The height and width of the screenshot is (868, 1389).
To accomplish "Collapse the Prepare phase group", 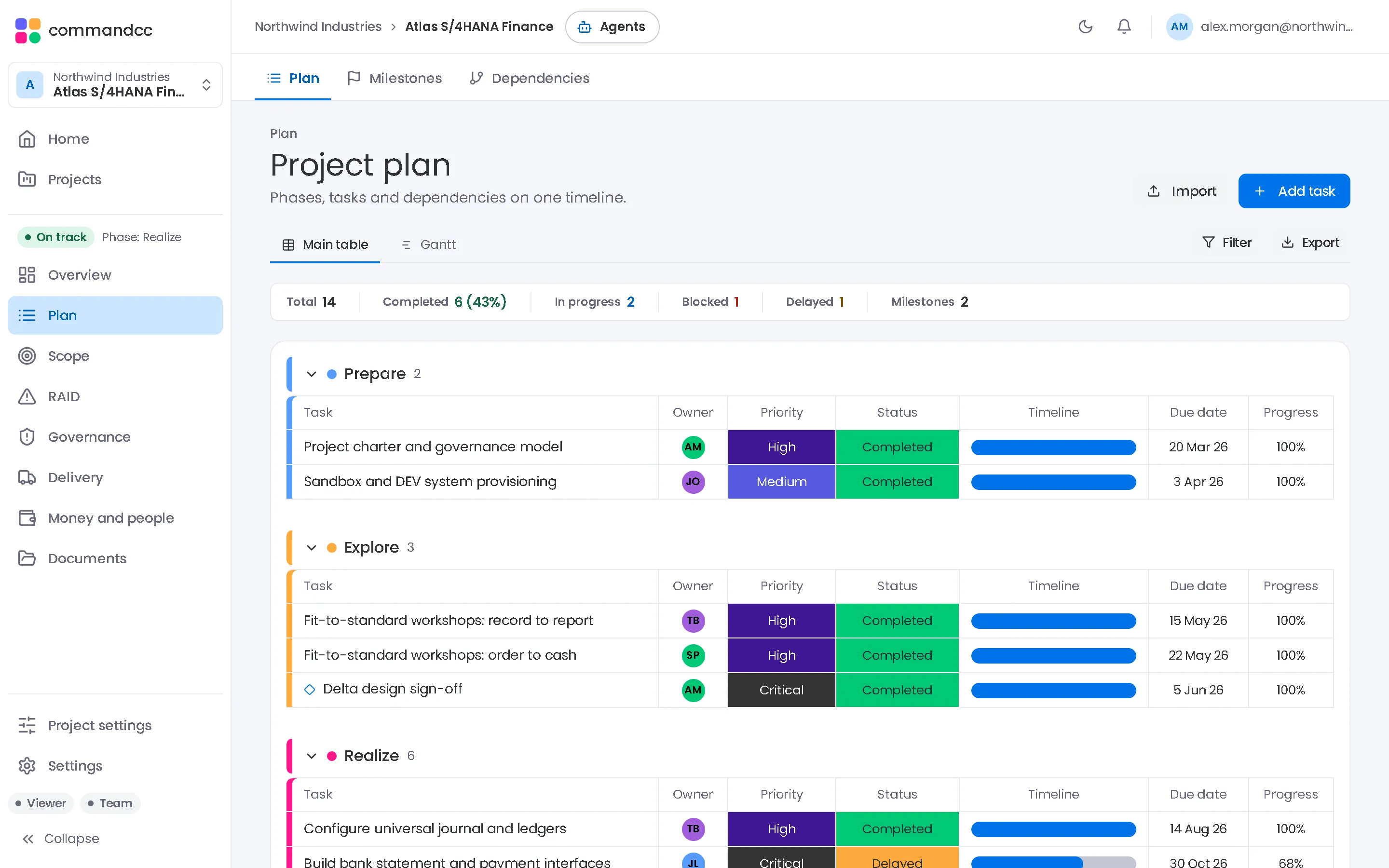I will click(312, 374).
